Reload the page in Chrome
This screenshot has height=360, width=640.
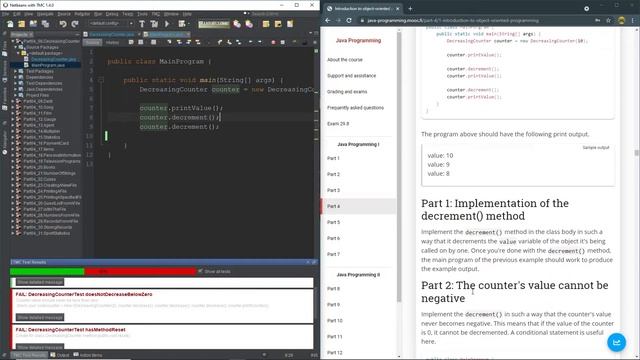[x=349, y=20]
